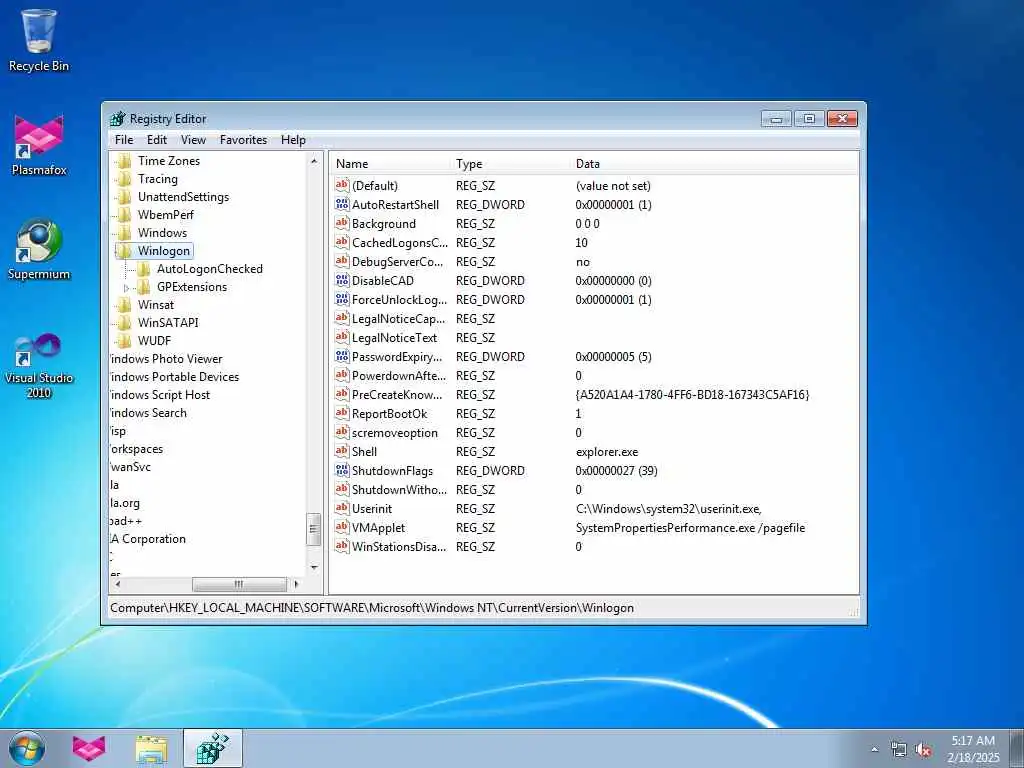The height and width of the screenshot is (768, 1024).
Task: Open the Help menu
Action: (293, 140)
